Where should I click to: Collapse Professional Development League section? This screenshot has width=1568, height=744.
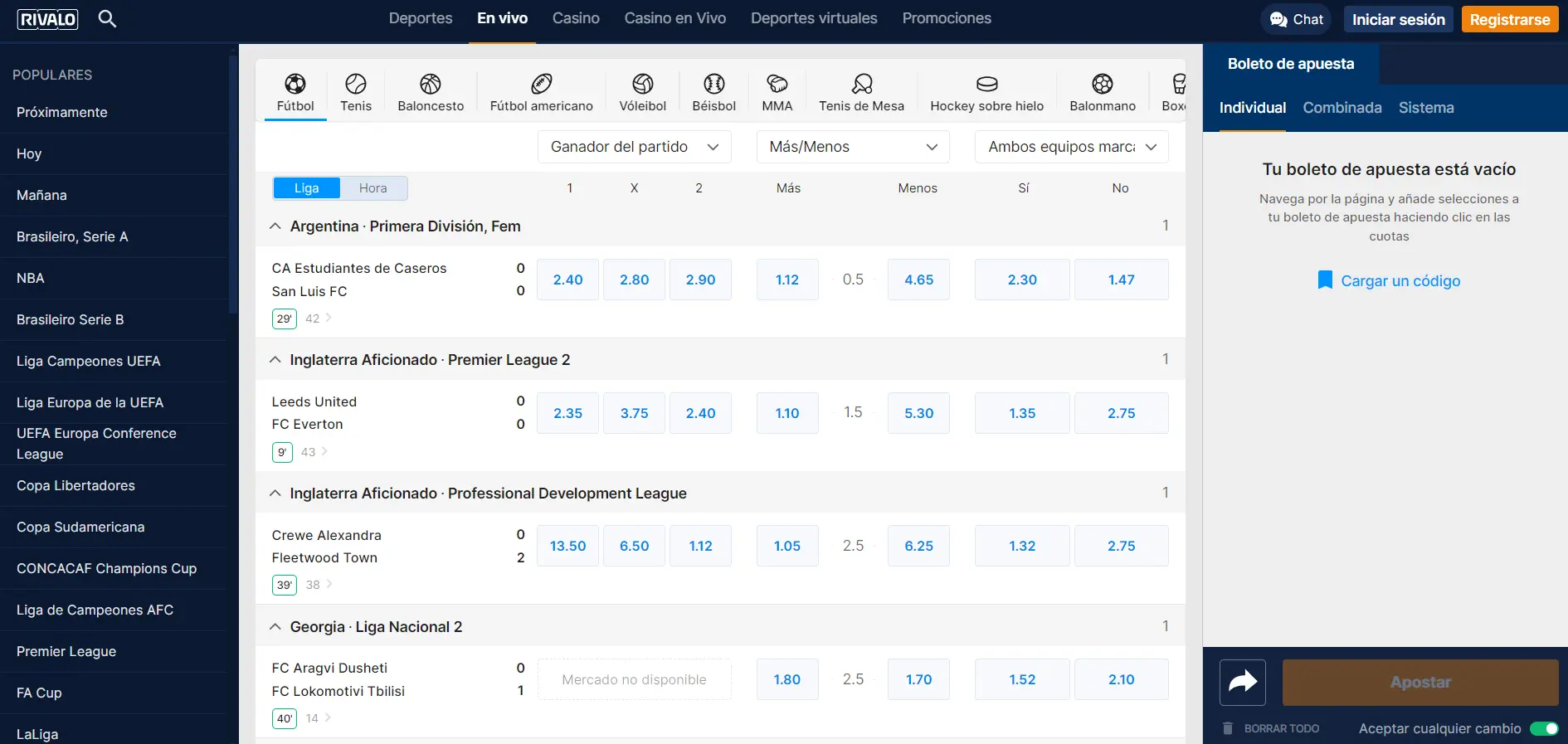[x=275, y=494]
